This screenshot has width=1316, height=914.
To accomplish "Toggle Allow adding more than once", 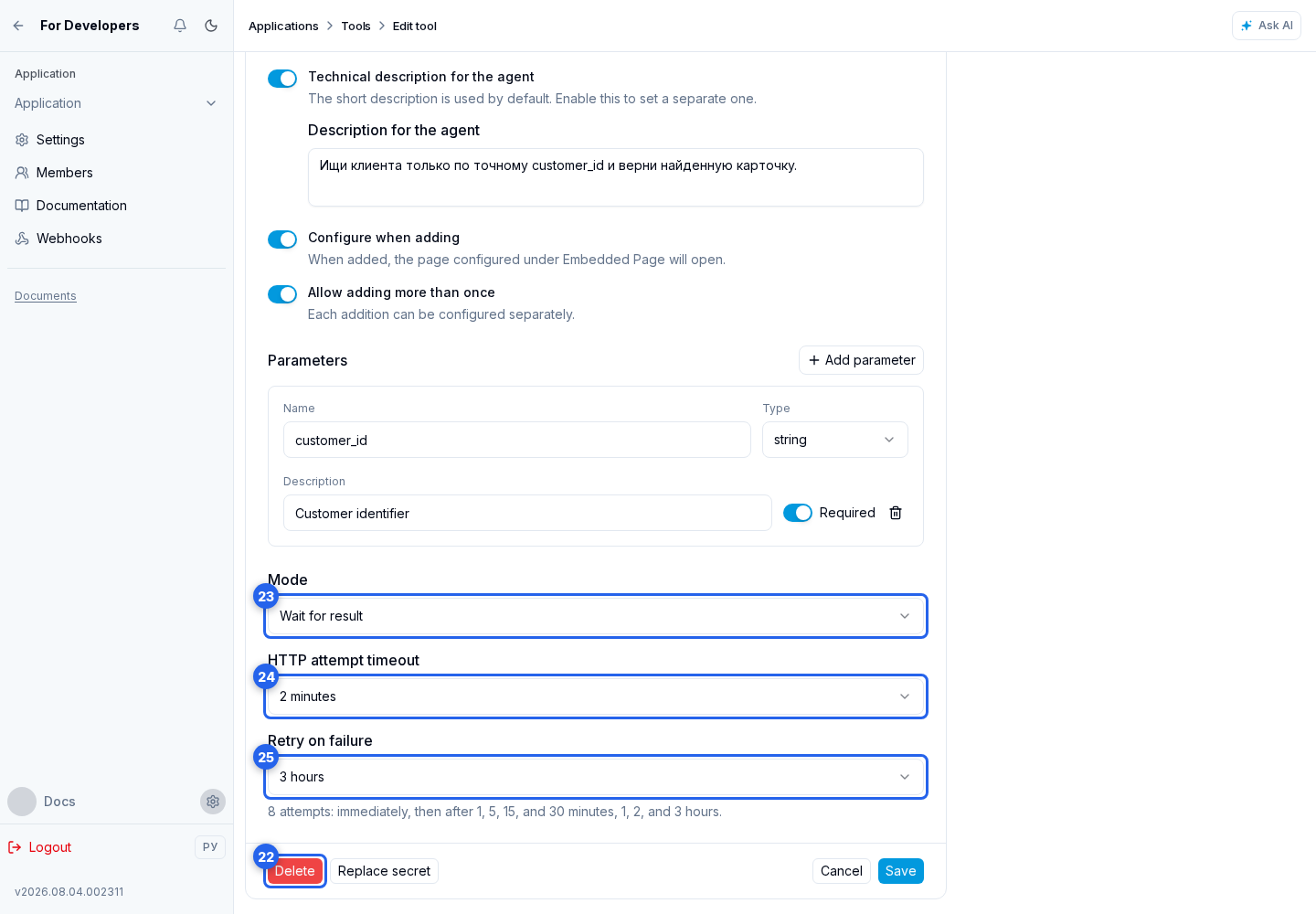I will tap(282, 294).
